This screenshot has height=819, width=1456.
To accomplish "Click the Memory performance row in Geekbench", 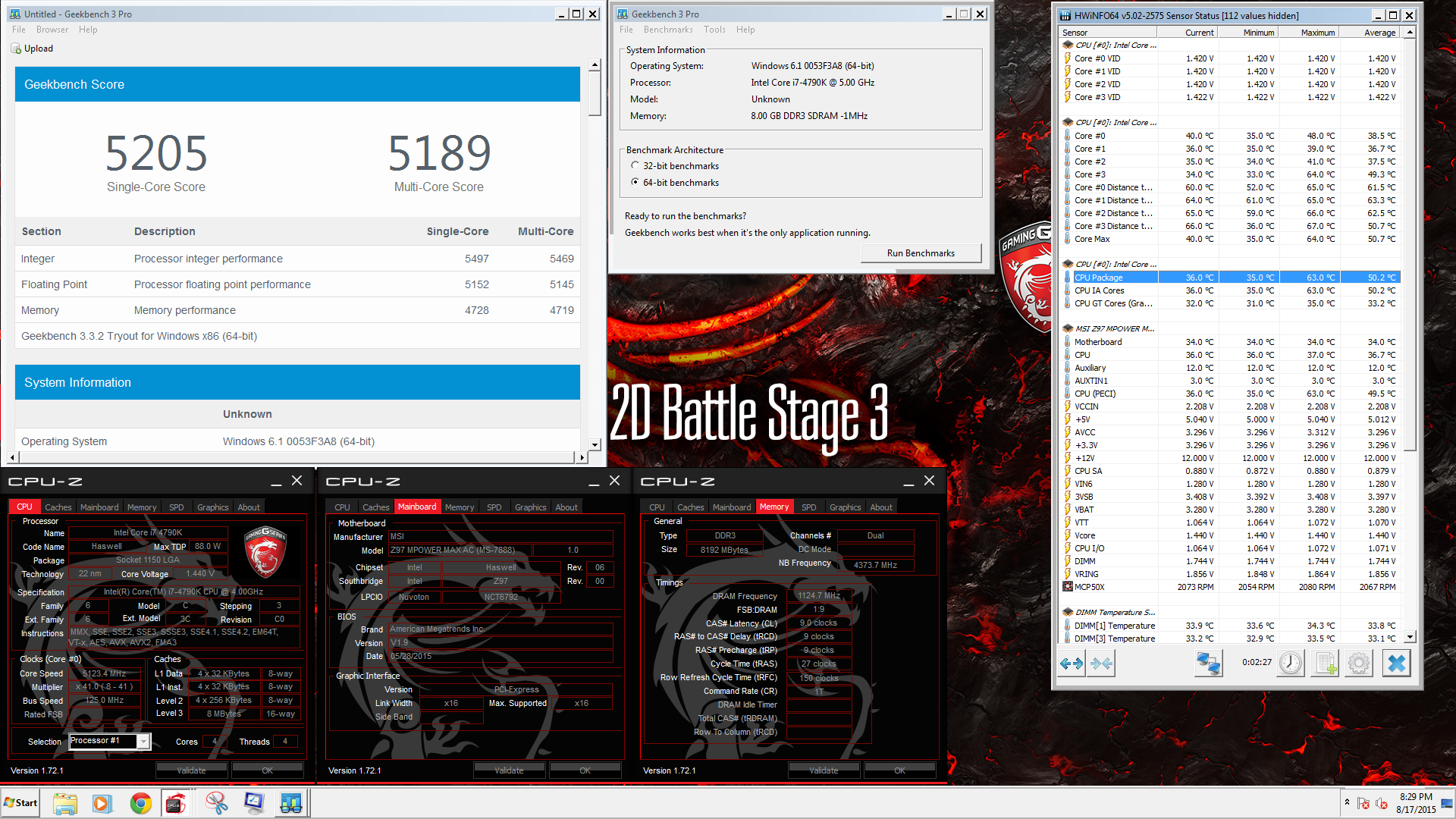I will coord(297,310).
